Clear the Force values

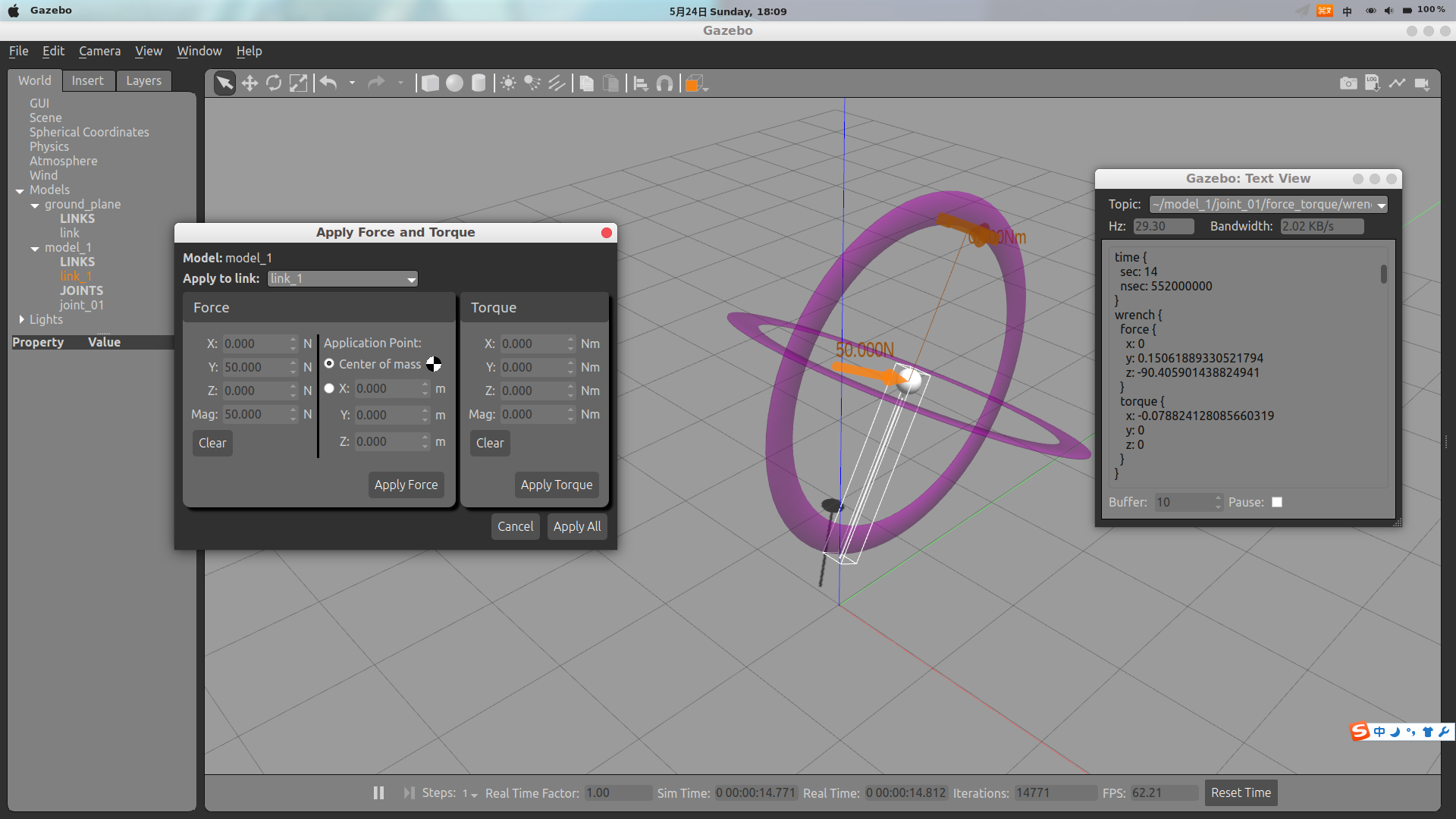(x=212, y=443)
